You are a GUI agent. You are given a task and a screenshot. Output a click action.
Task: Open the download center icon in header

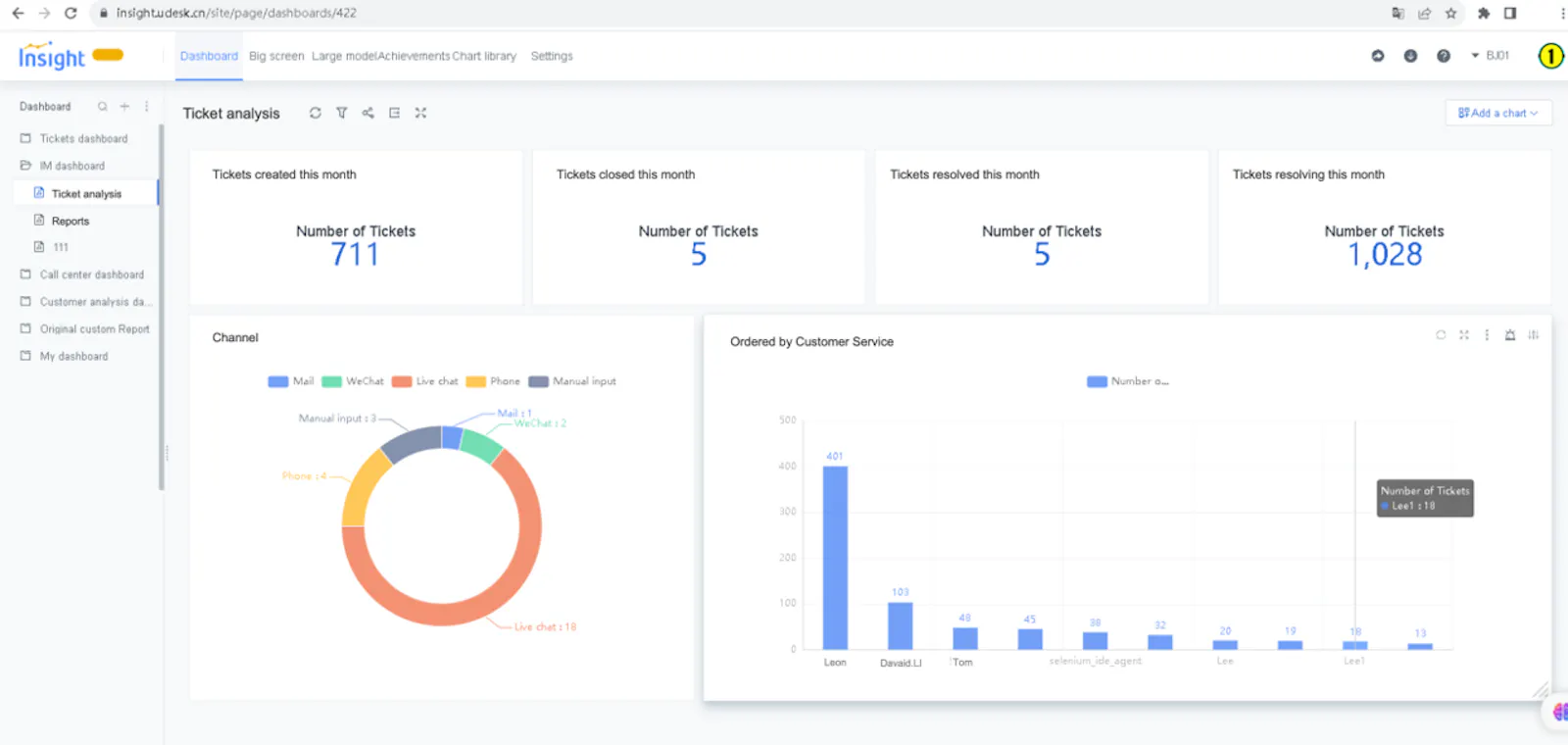1410,56
